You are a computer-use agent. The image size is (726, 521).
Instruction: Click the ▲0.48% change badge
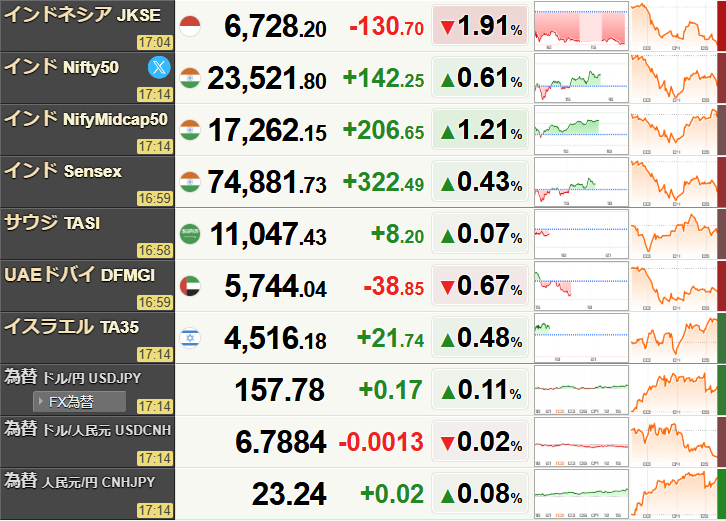coord(480,337)
